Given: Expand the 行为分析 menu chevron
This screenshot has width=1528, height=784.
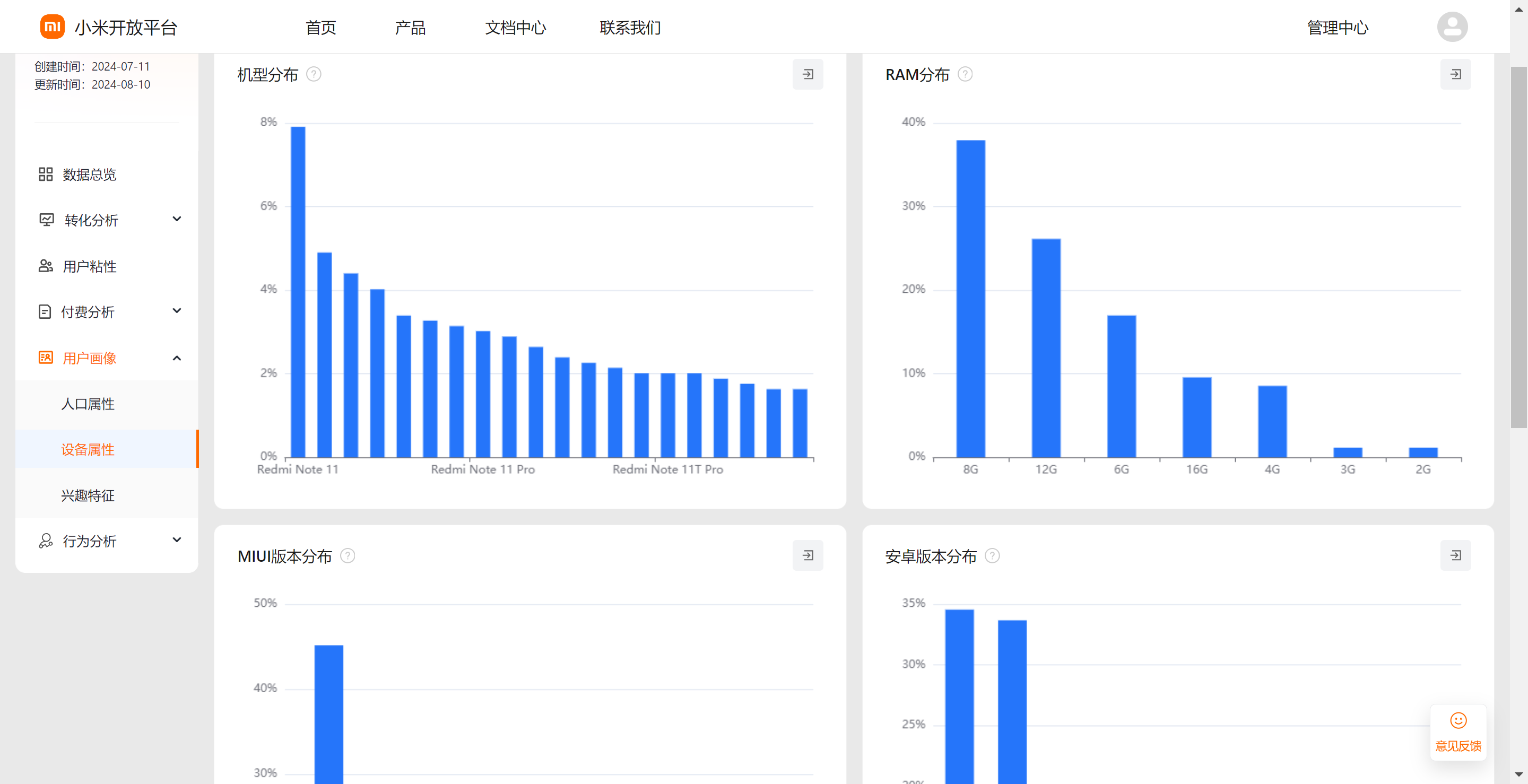Looking at the screenshot, I should click(x=177, y=539).
